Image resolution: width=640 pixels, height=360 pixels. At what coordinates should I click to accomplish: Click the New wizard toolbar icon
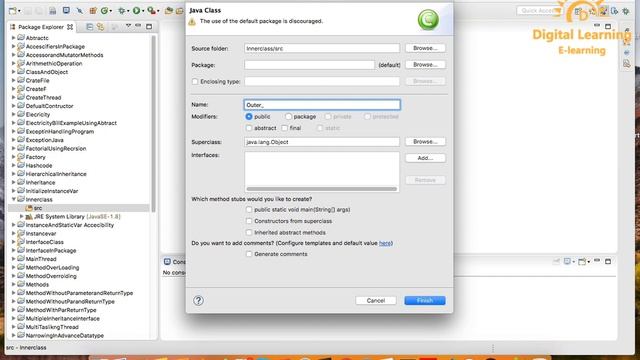(x=12, y=11)
